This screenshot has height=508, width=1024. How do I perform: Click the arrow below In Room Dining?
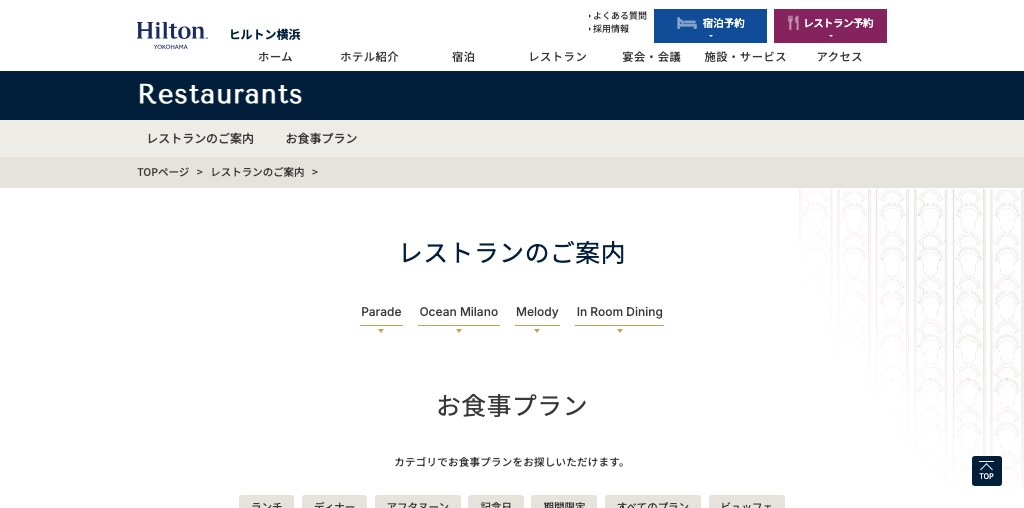[619, 330]
